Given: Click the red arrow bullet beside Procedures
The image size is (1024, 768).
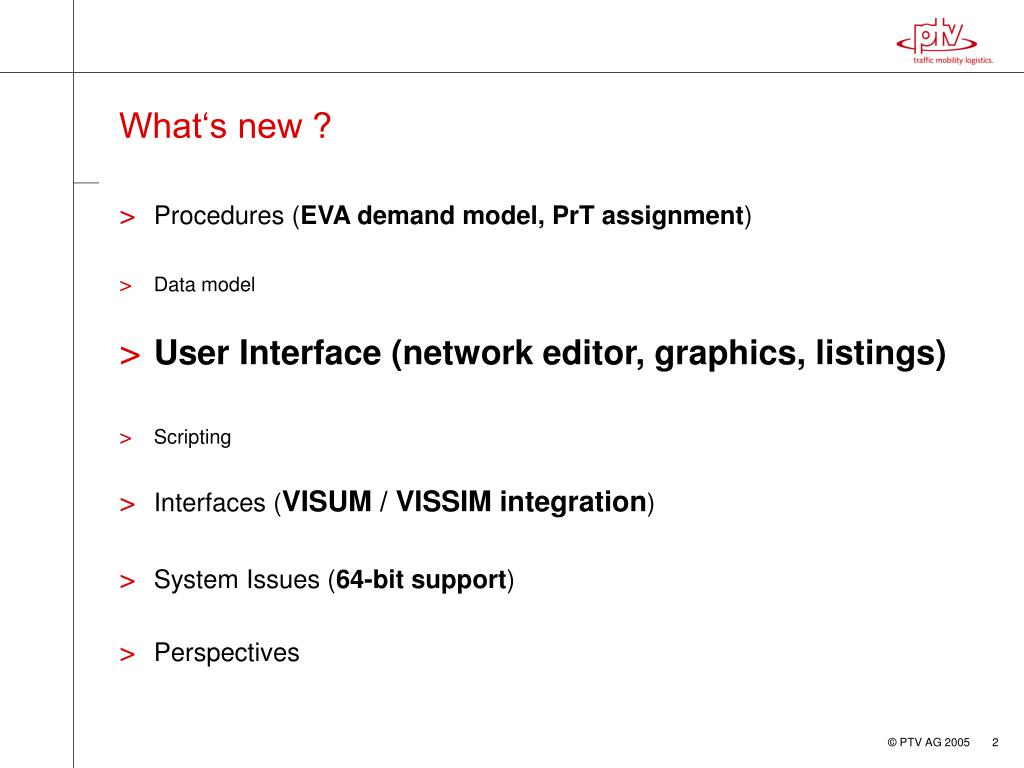Looking at the screenshot, I should pos(127,217).
